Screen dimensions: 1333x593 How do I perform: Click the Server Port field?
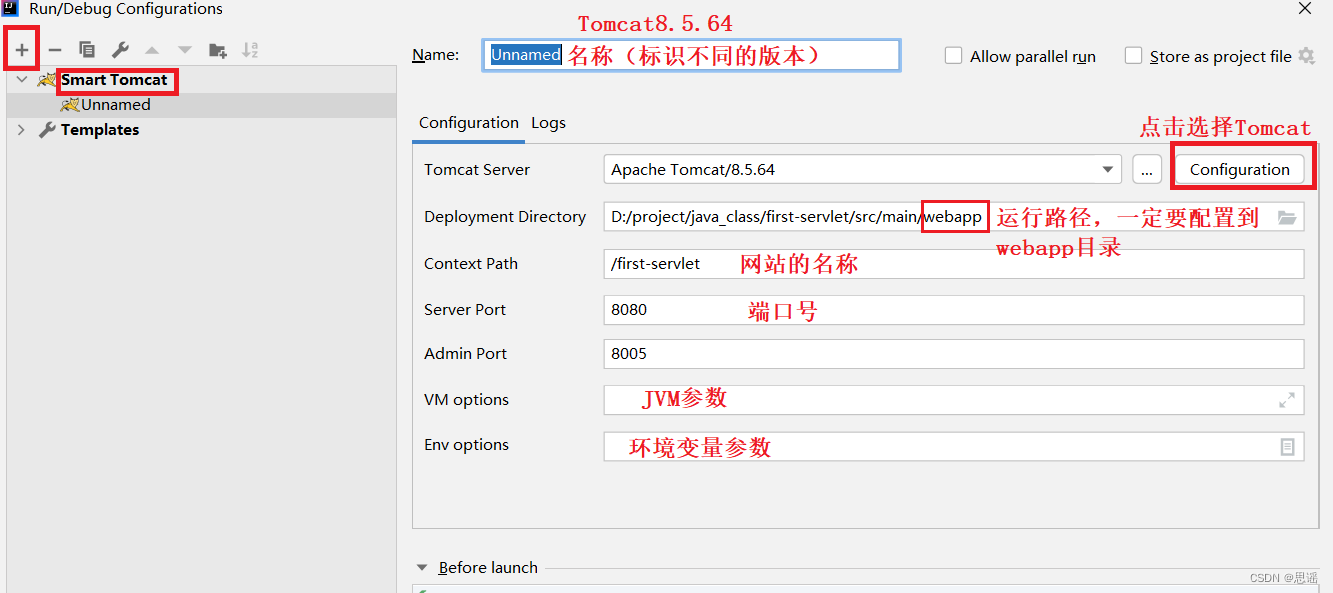coord(954,310)
